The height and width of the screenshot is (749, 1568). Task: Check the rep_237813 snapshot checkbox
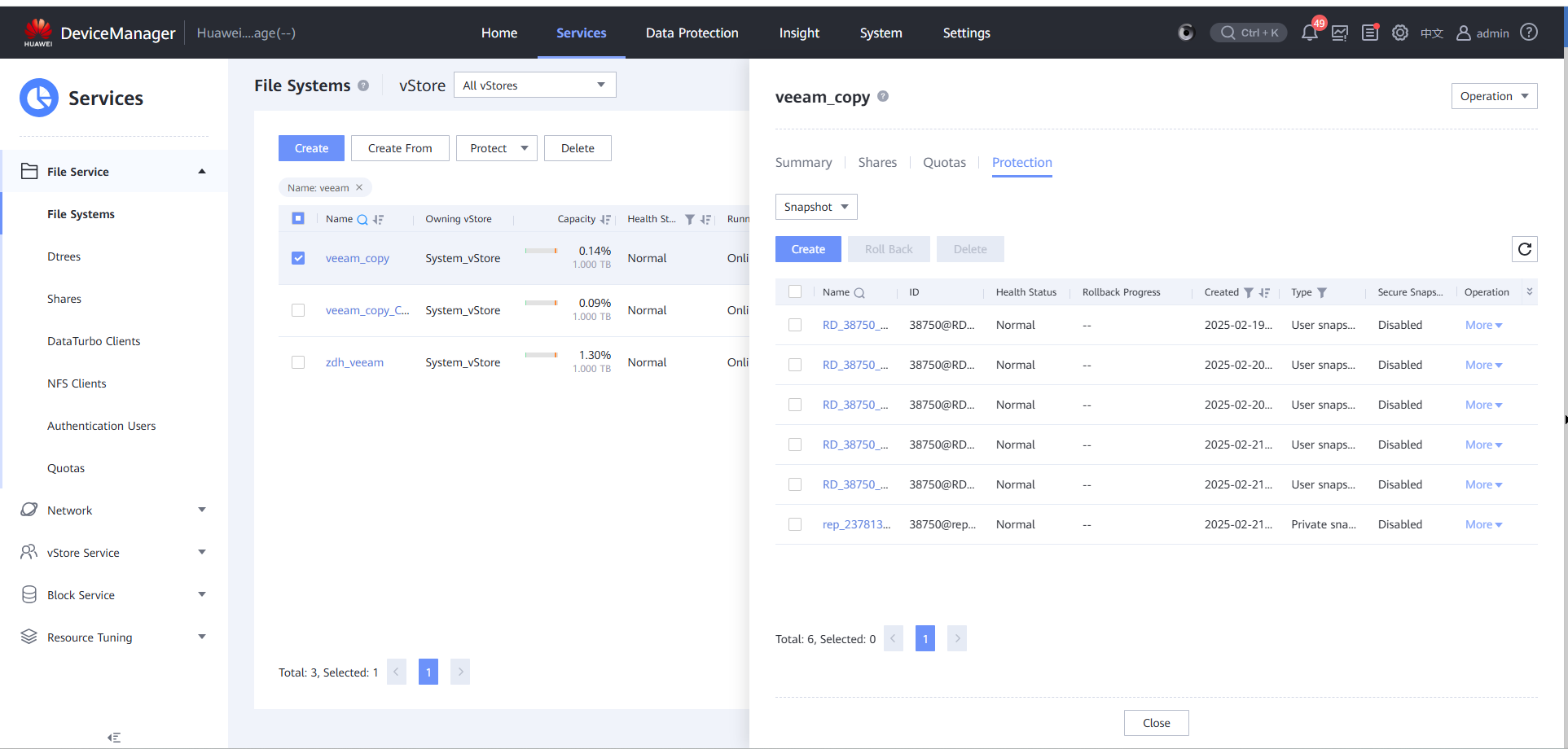click(795, 524)
